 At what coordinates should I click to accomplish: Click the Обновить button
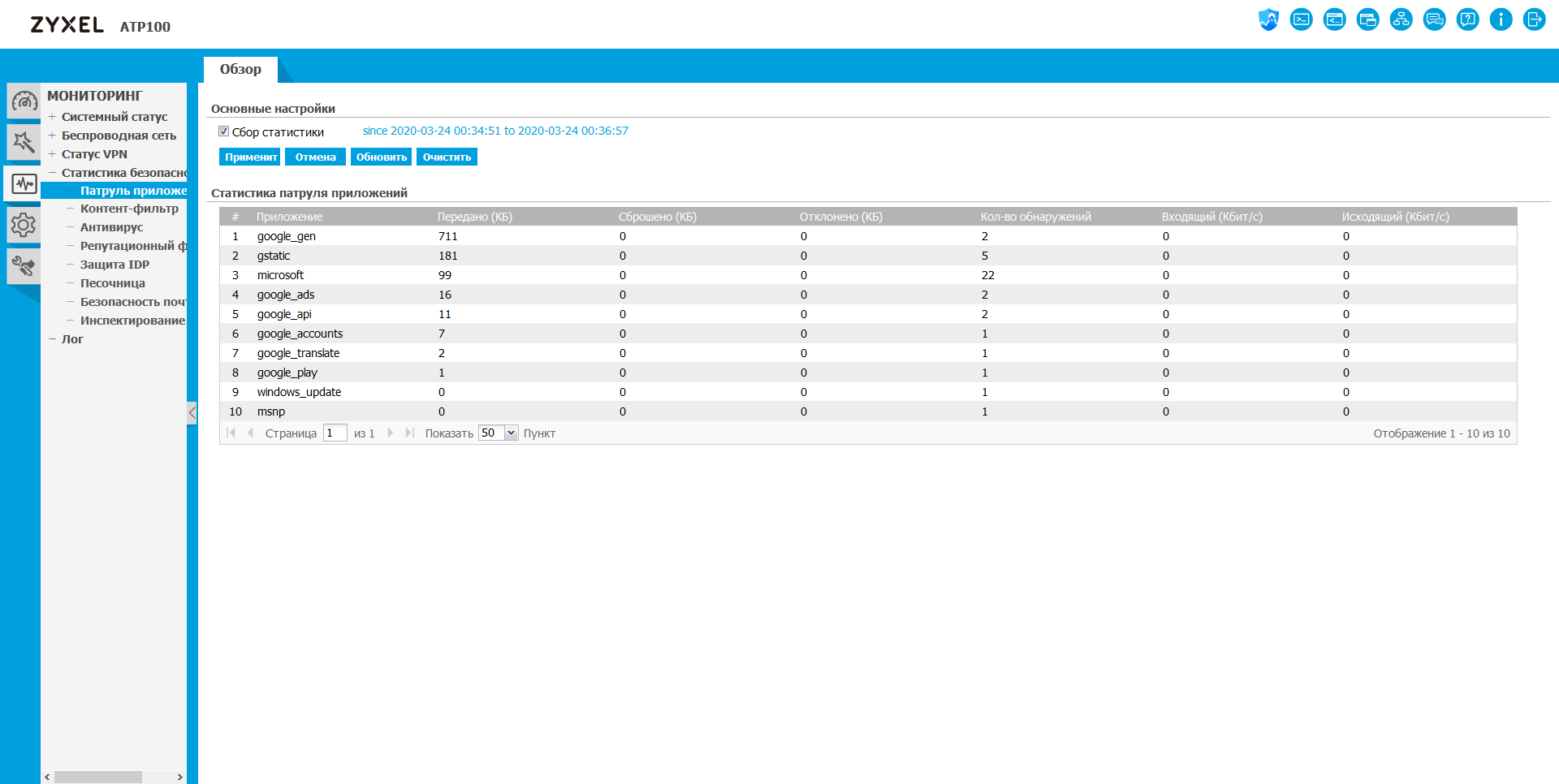[x=381, y=157]
